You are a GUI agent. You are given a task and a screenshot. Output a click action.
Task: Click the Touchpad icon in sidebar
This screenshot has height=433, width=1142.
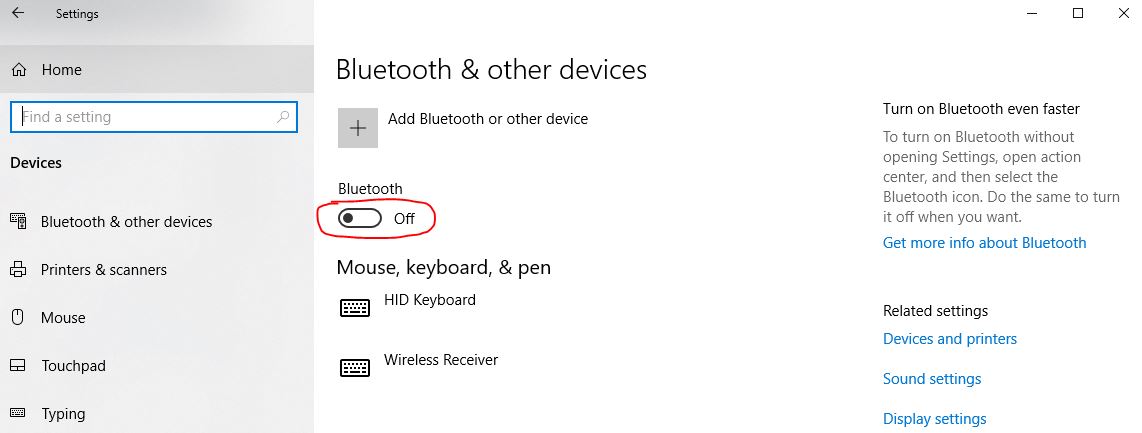(x=18, y=366)
